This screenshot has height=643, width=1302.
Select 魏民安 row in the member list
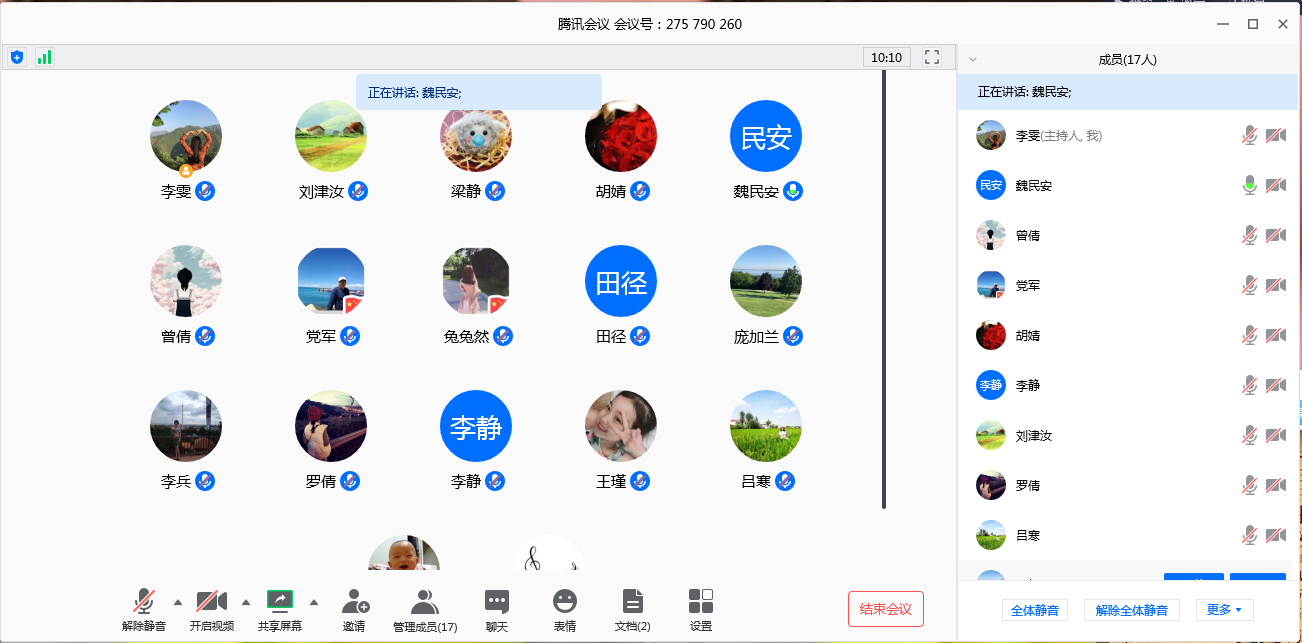tap(1127, 185)
